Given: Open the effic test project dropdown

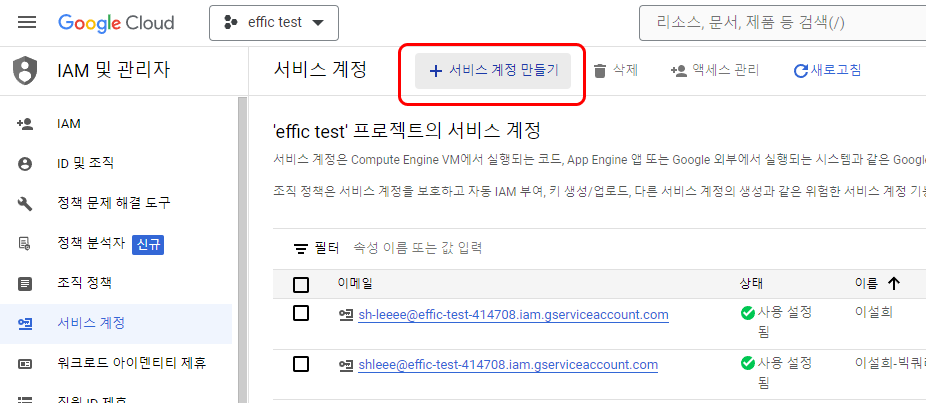Looking at the screenshot, I should click(x=274, y=23).
